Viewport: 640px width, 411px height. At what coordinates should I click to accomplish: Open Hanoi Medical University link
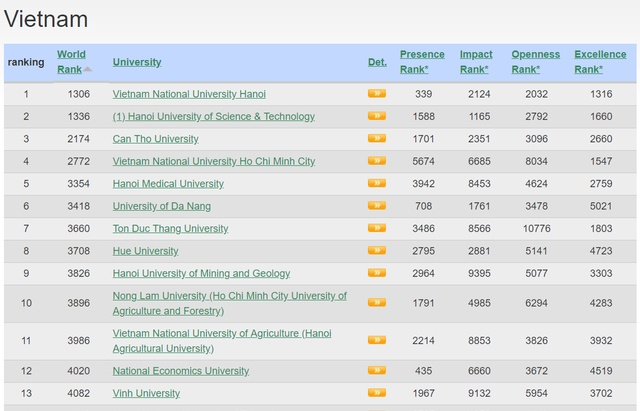(x=168, y=184)
